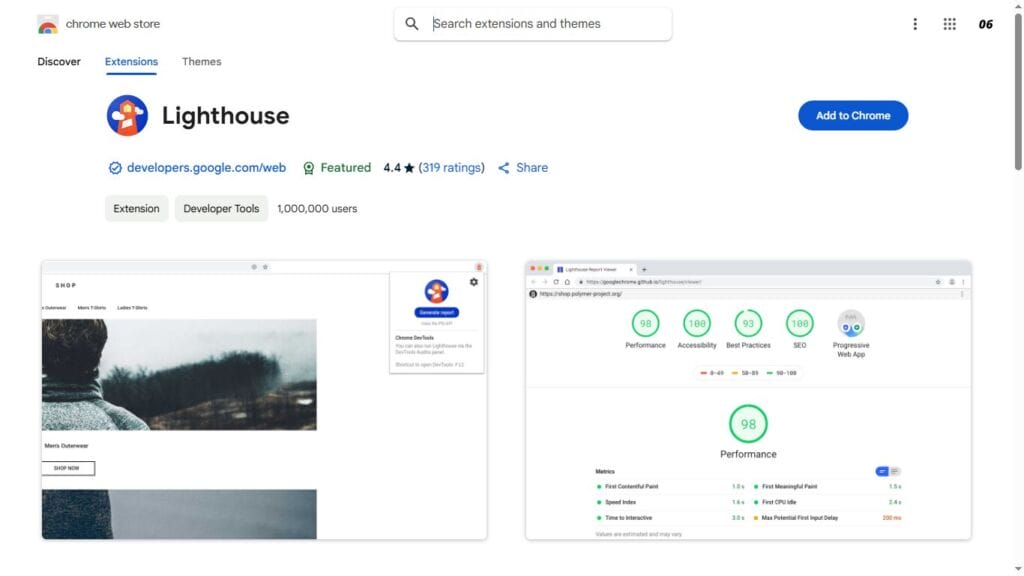The width and height of the screenshot is (1024, 576).
Task: Click the 1,000,000 users text
Action: click(317, 208)
